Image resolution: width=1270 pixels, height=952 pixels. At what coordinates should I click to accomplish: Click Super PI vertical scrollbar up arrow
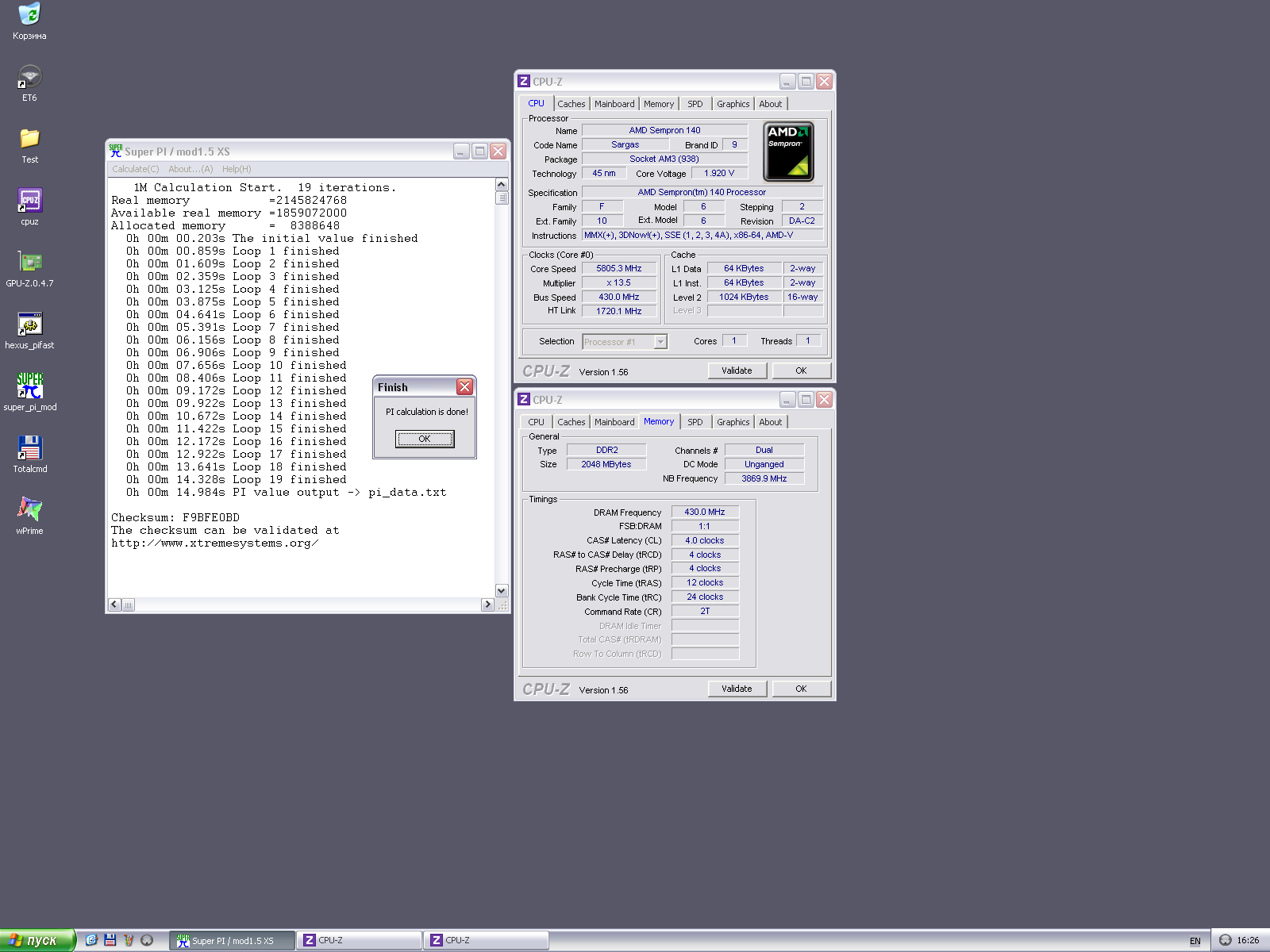click(502, 185)
